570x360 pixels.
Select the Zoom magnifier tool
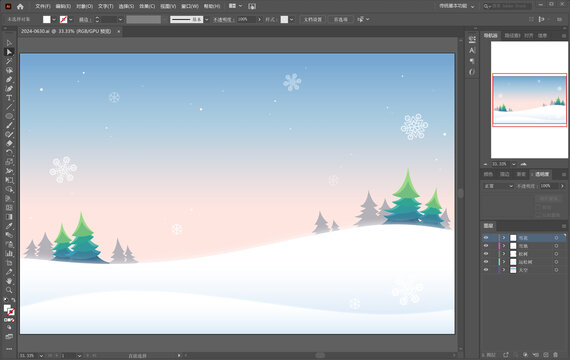point(9,290)
